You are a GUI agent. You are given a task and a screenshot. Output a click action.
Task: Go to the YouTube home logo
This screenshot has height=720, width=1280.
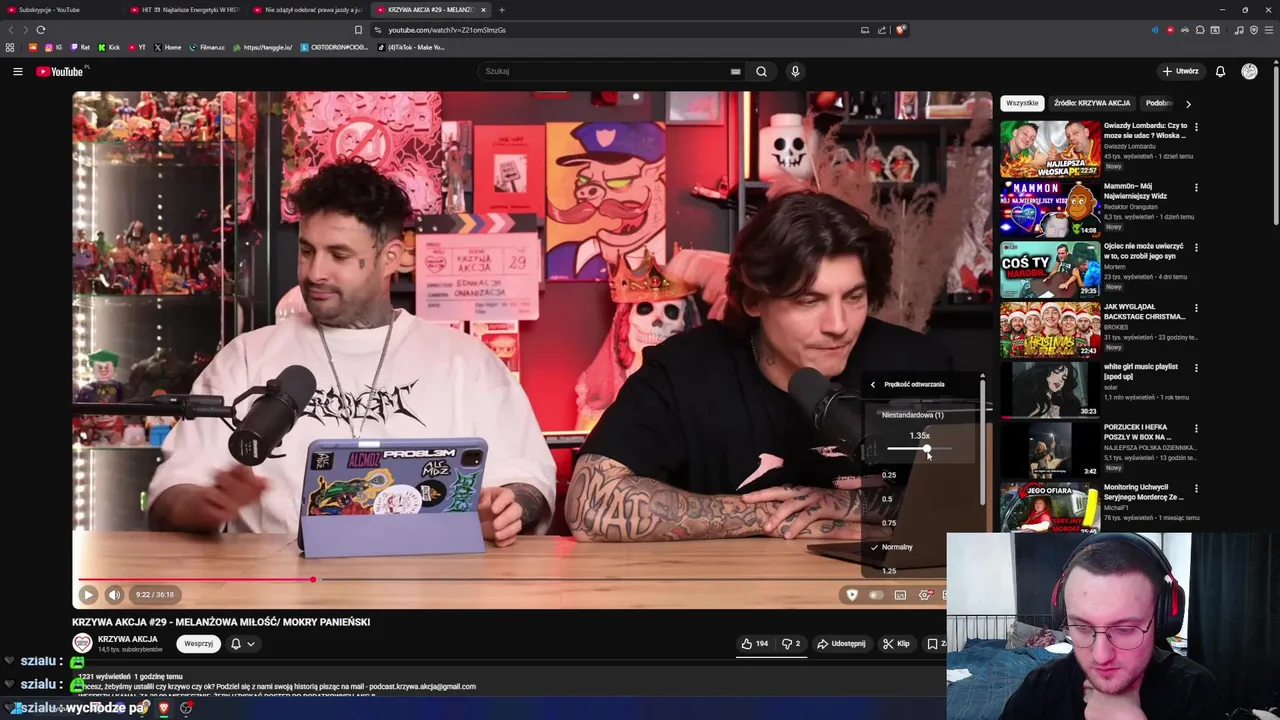tap(62, 71)
